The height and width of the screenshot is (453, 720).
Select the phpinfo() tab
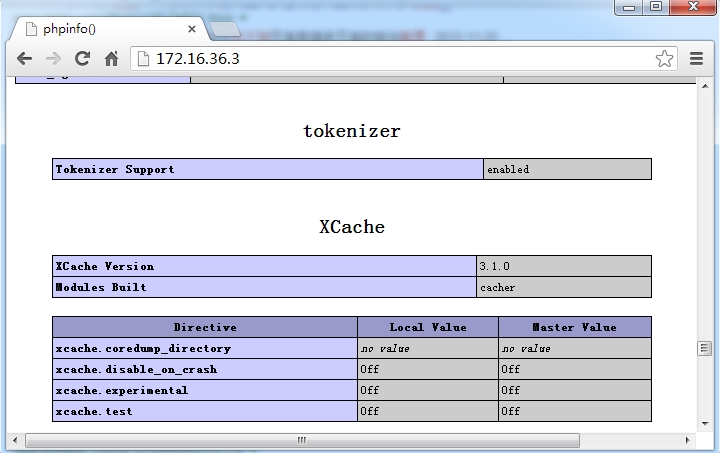coord(110,29)
